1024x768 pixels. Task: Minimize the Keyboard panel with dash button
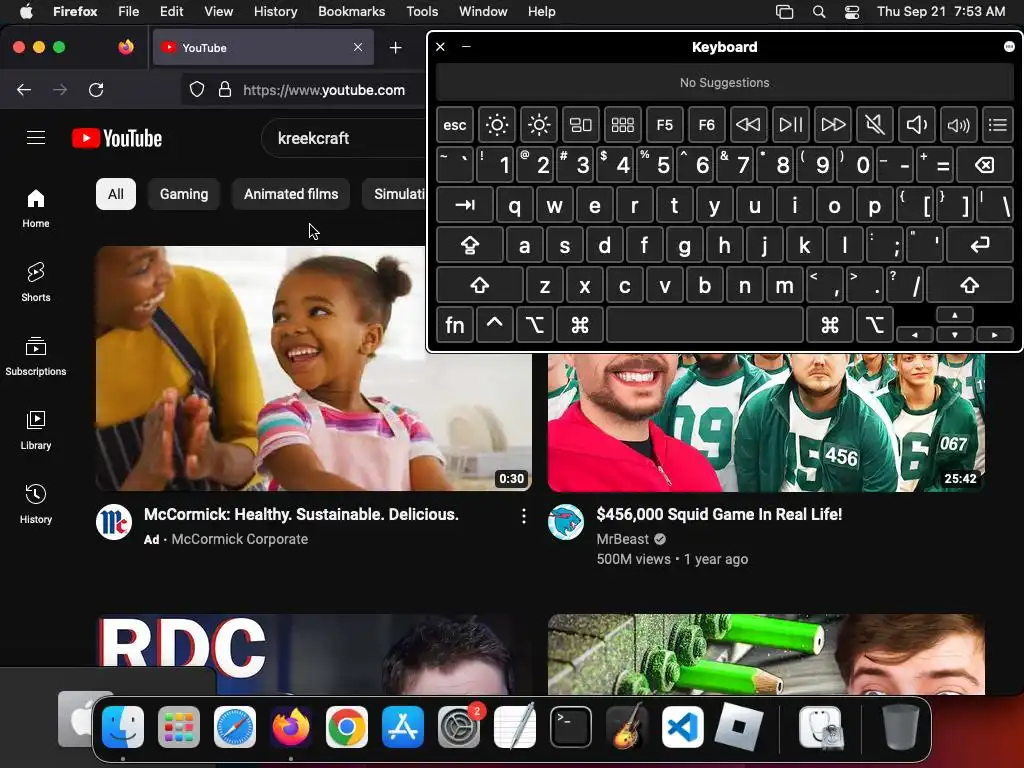466,46
